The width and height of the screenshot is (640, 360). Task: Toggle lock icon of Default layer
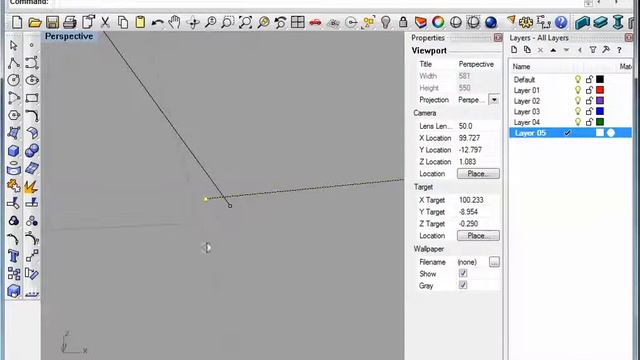point(589,79)
